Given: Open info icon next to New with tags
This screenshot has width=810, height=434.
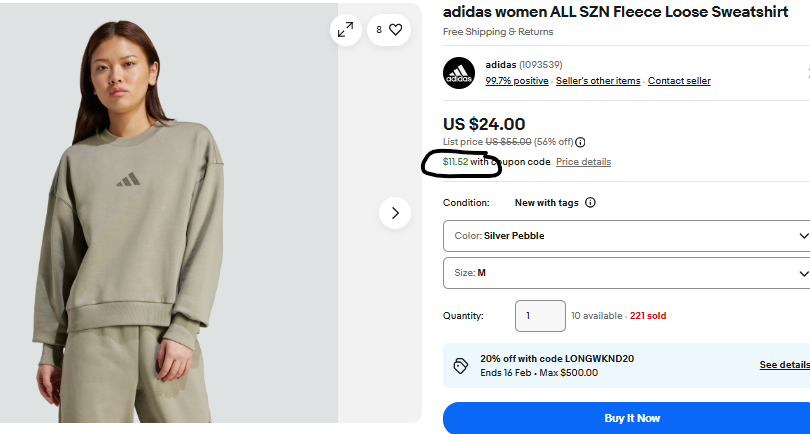Looking at the screenshot, I should tap(590, 202).
